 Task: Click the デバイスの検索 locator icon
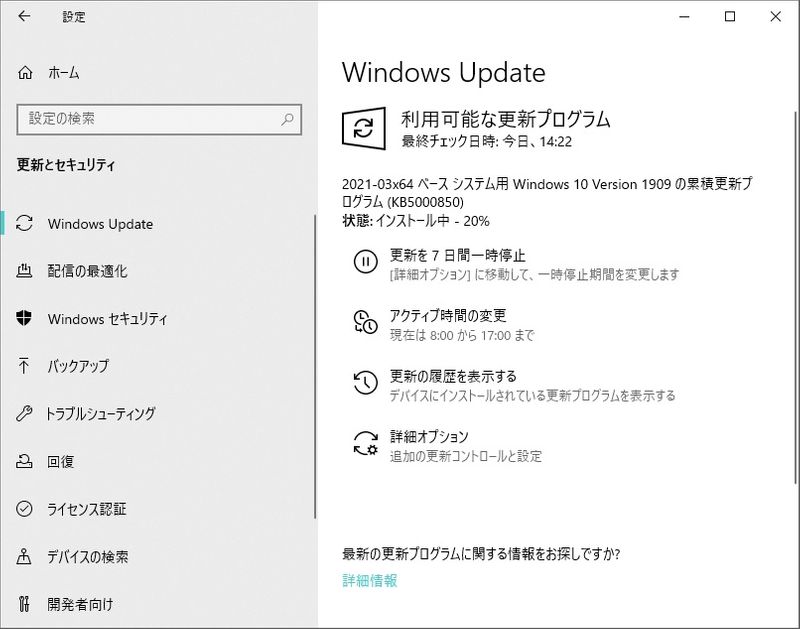24,556
